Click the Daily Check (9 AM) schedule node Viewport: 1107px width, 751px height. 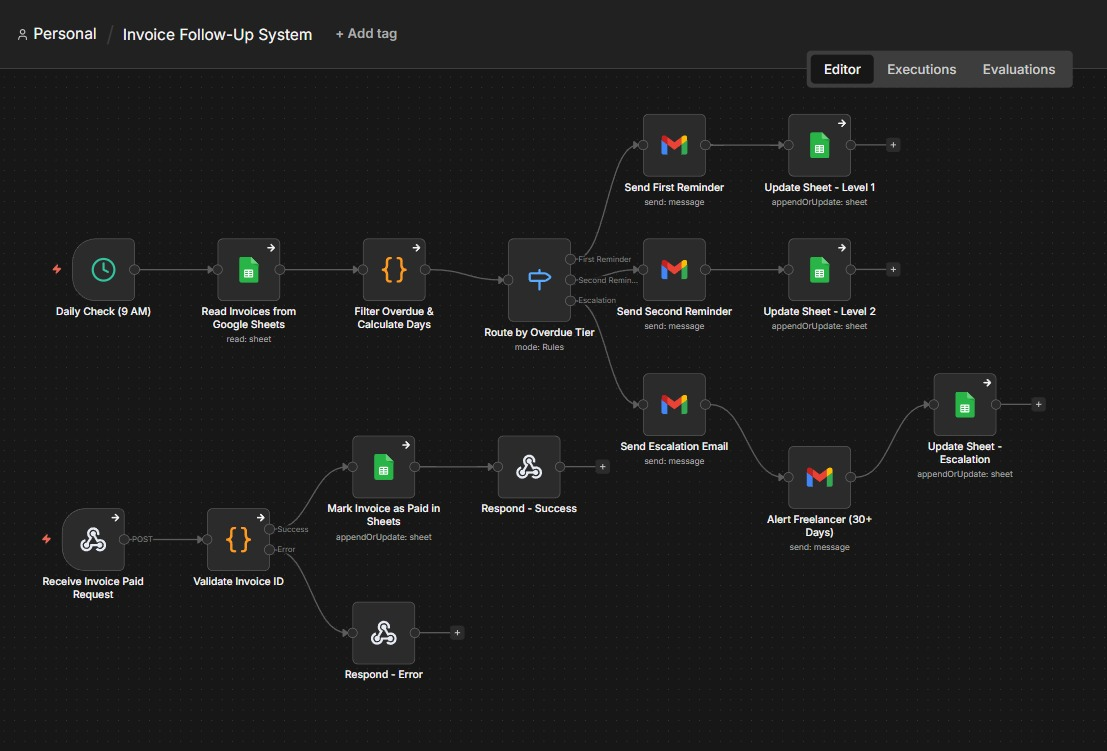103,269
